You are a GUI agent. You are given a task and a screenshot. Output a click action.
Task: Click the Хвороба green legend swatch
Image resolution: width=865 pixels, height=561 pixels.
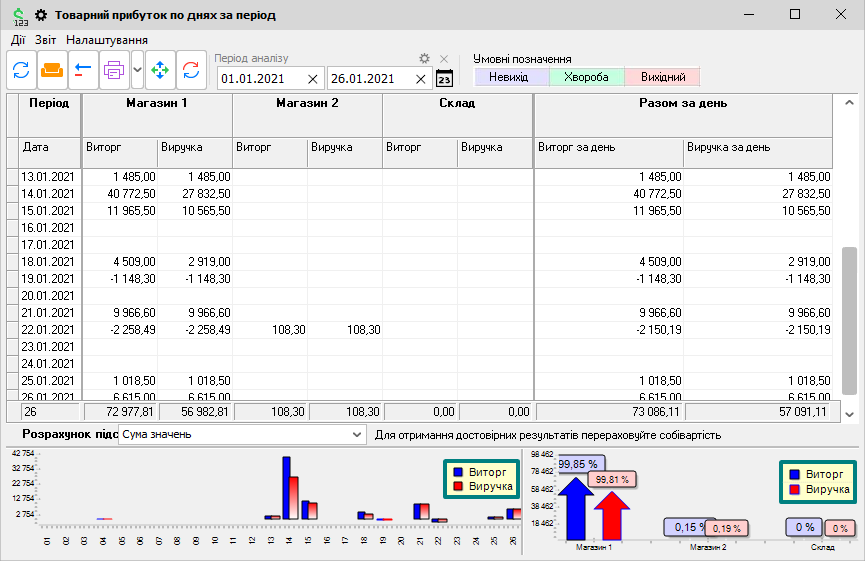point(586,77)
